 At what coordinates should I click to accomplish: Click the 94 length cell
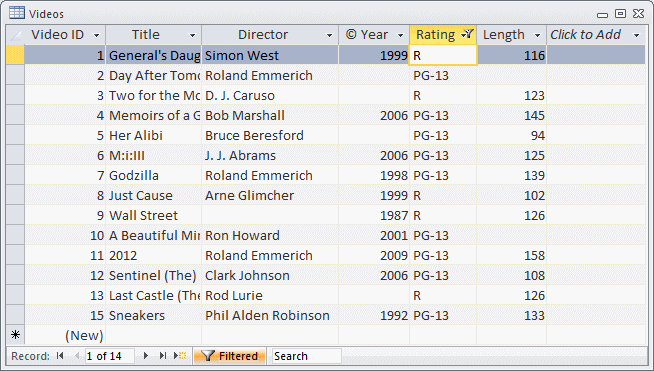[512, 136]
